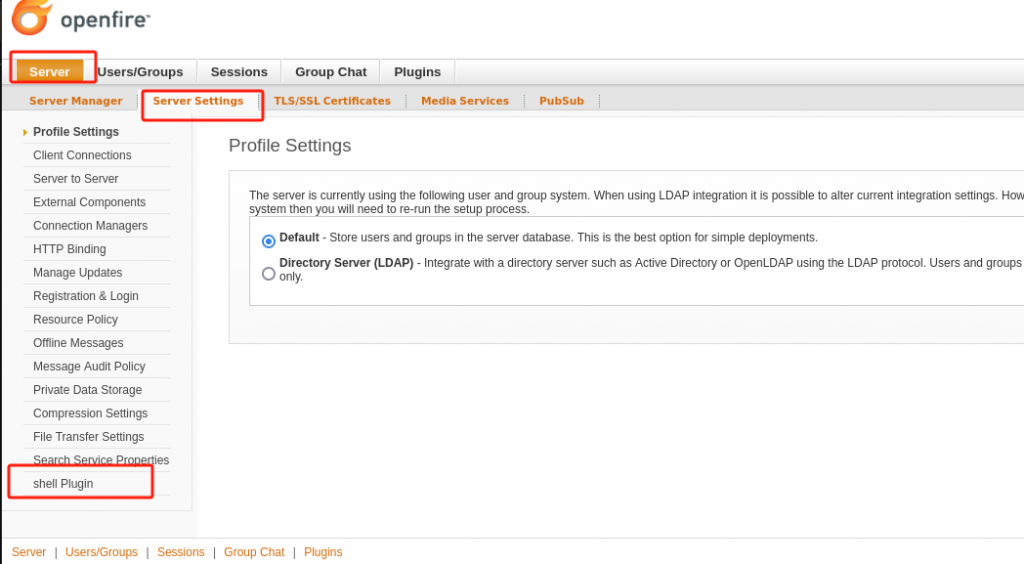Click the Profile Settings page heading
1024x564 pixels.
290,146
